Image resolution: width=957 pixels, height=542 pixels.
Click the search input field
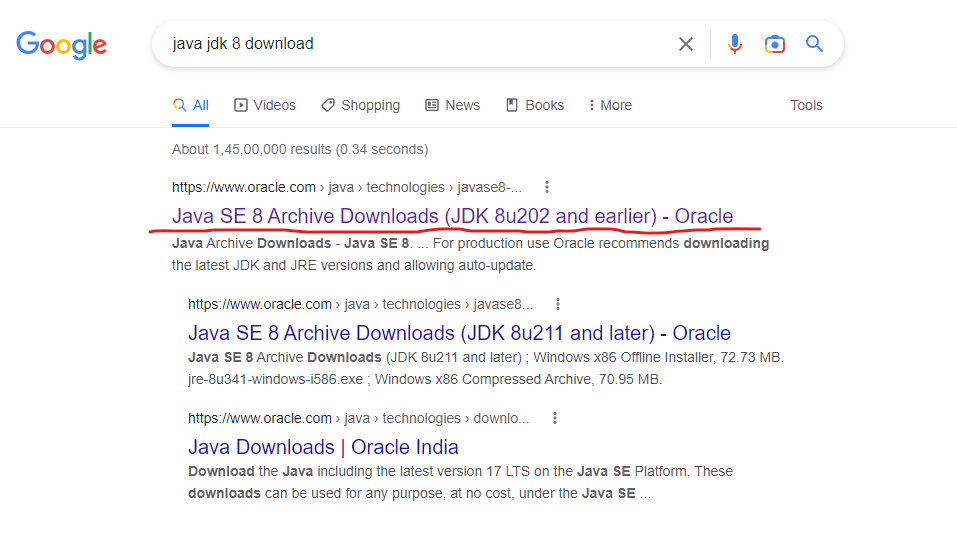pos(420,44)
